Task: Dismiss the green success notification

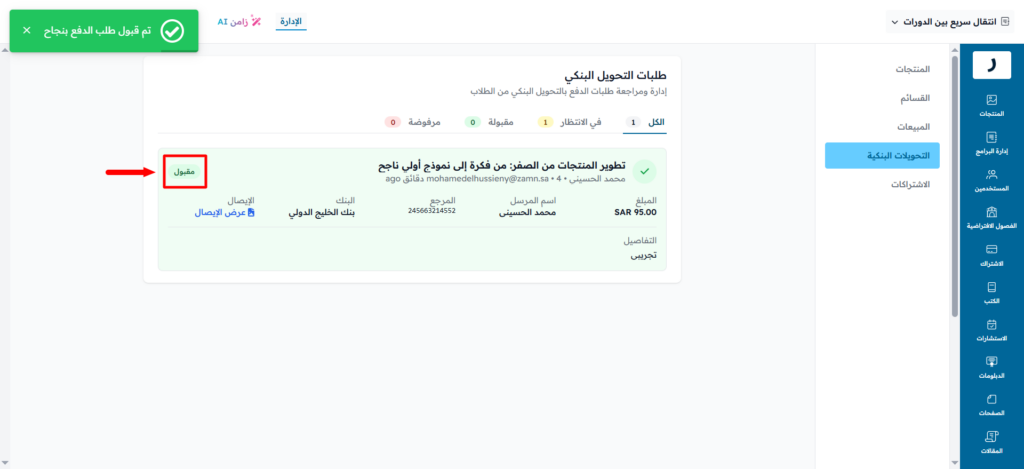Action: (x=26, y=31)
